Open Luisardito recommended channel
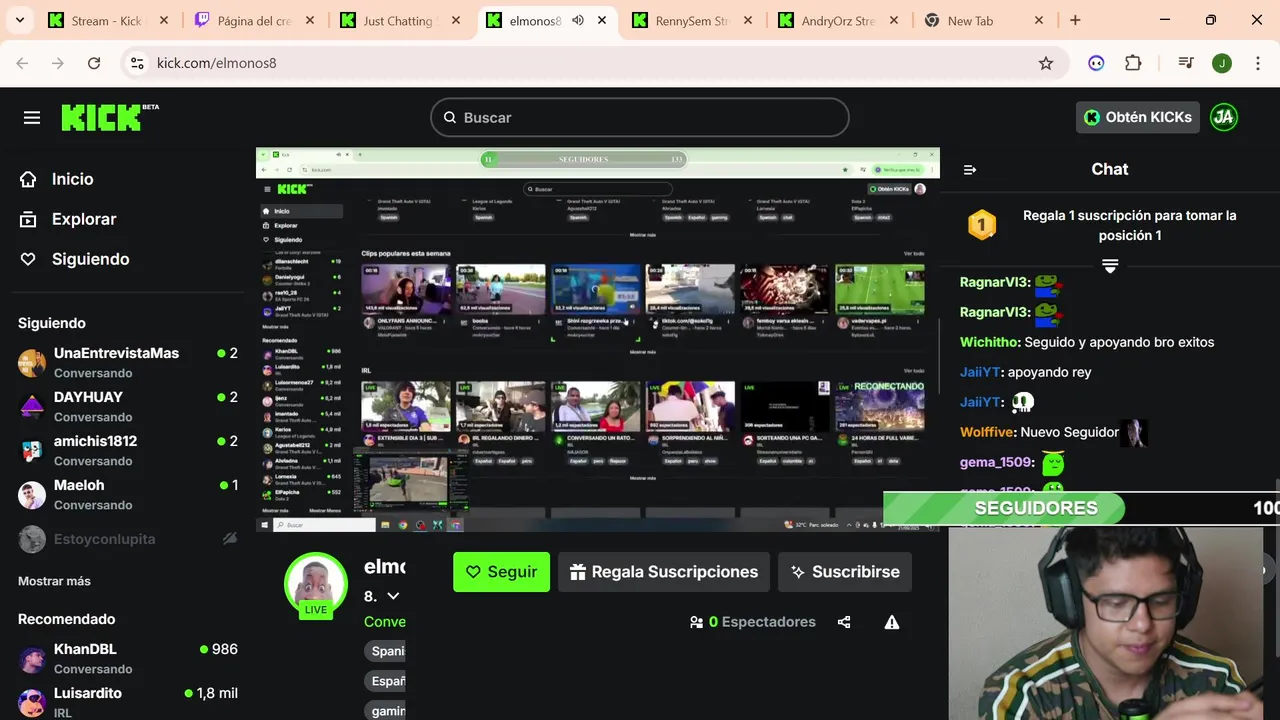 (128, 702)
